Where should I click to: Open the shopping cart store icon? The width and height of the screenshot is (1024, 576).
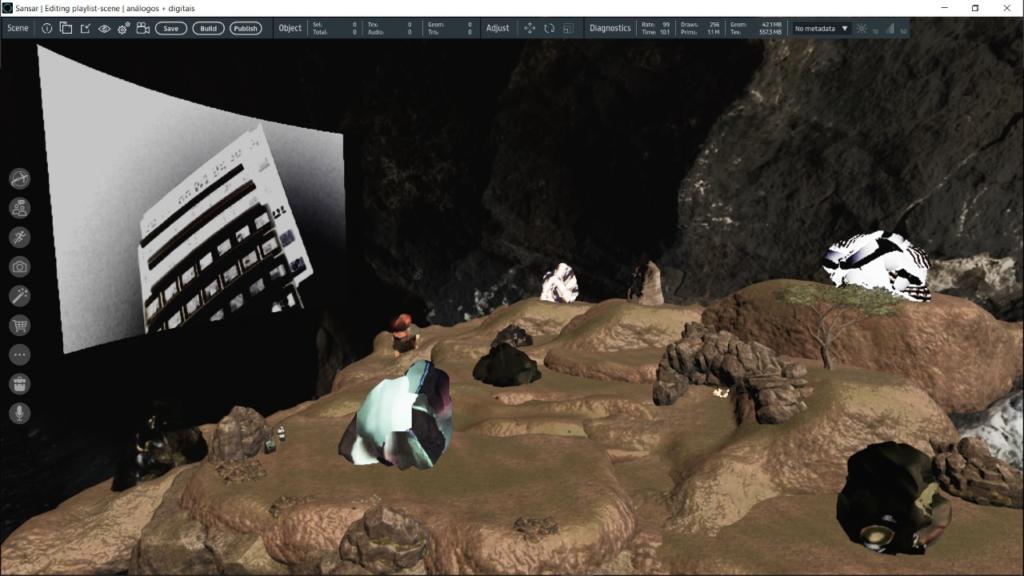coord(19,325)
